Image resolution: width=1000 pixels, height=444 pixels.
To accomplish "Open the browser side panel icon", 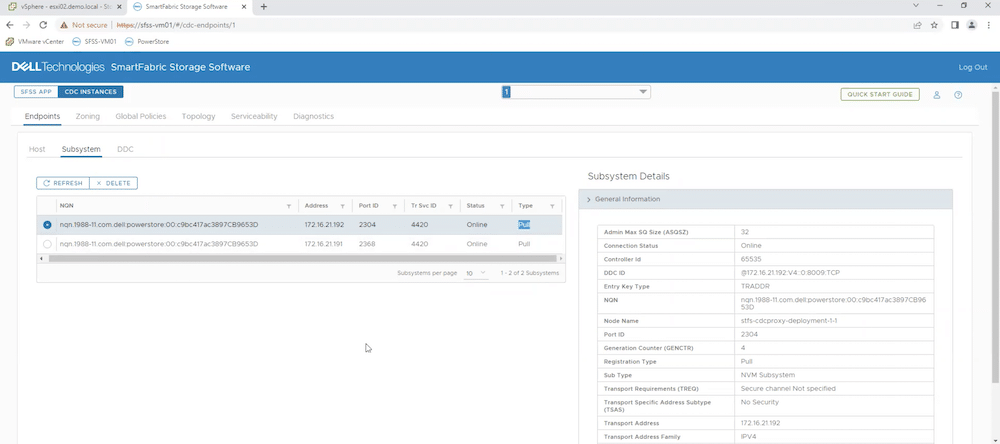I will pos(955,25).
